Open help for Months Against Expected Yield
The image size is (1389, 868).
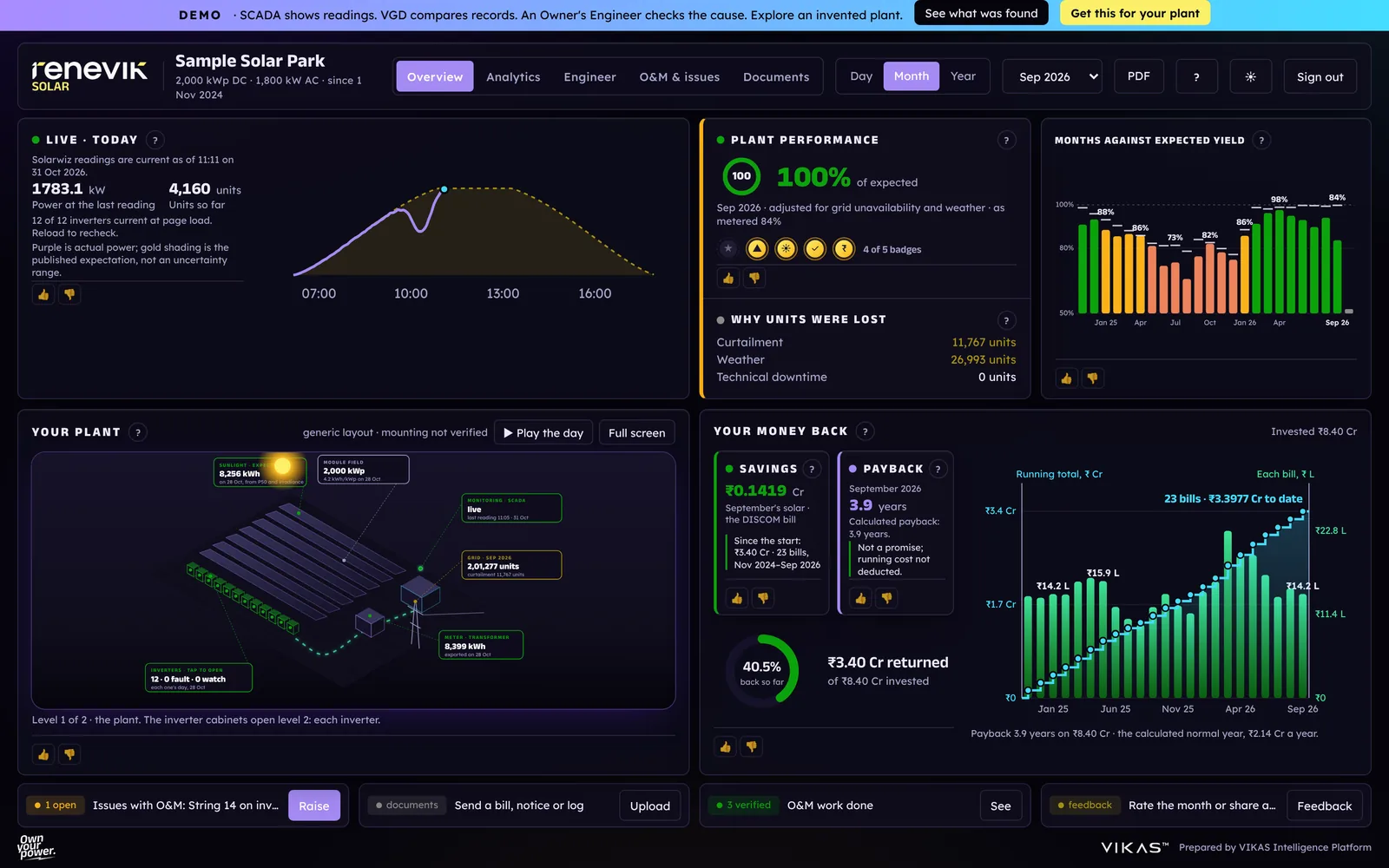[1261, 140]
